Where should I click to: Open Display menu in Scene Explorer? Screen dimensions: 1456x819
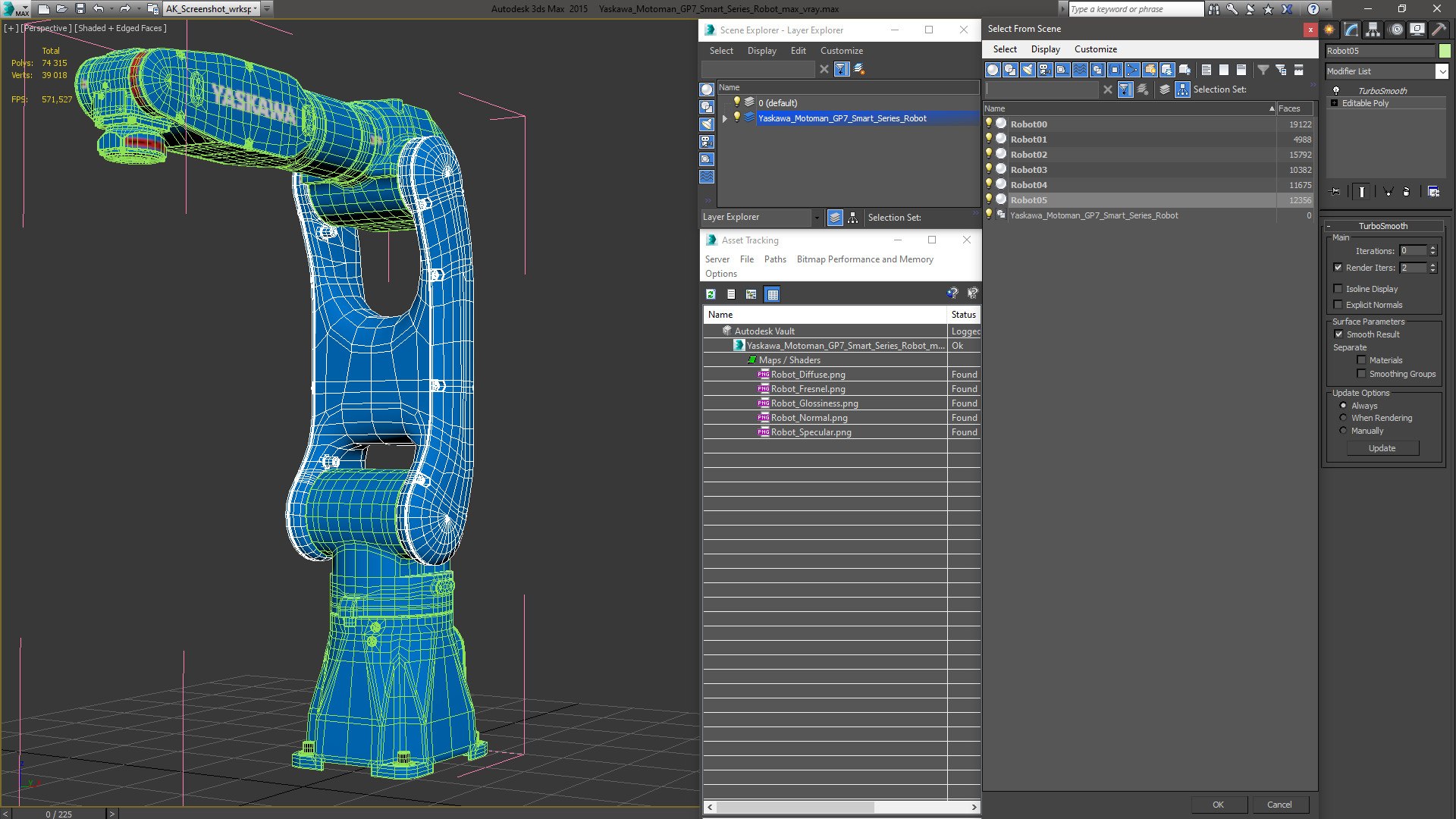coord(761,51)
